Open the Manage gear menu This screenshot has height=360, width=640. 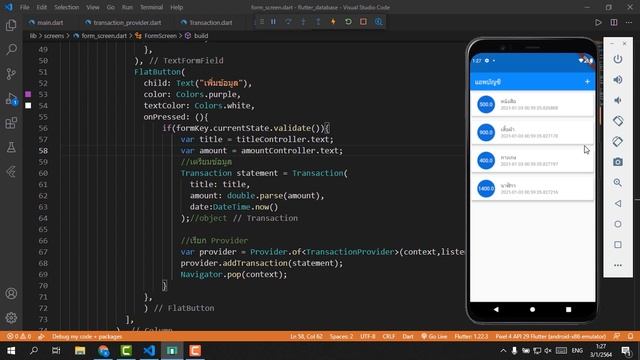click(11, 318)
